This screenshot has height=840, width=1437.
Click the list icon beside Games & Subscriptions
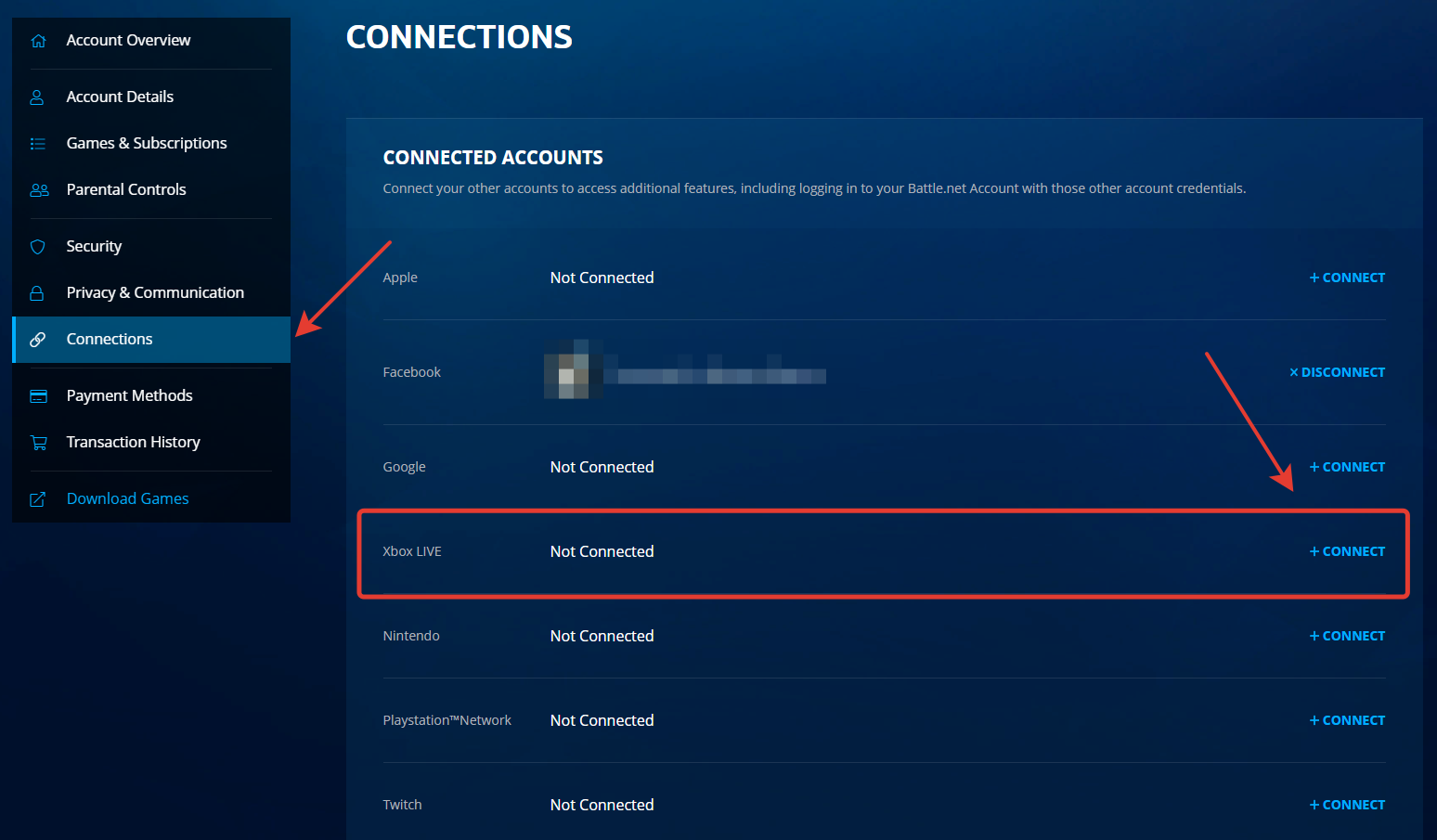point(38,144)
